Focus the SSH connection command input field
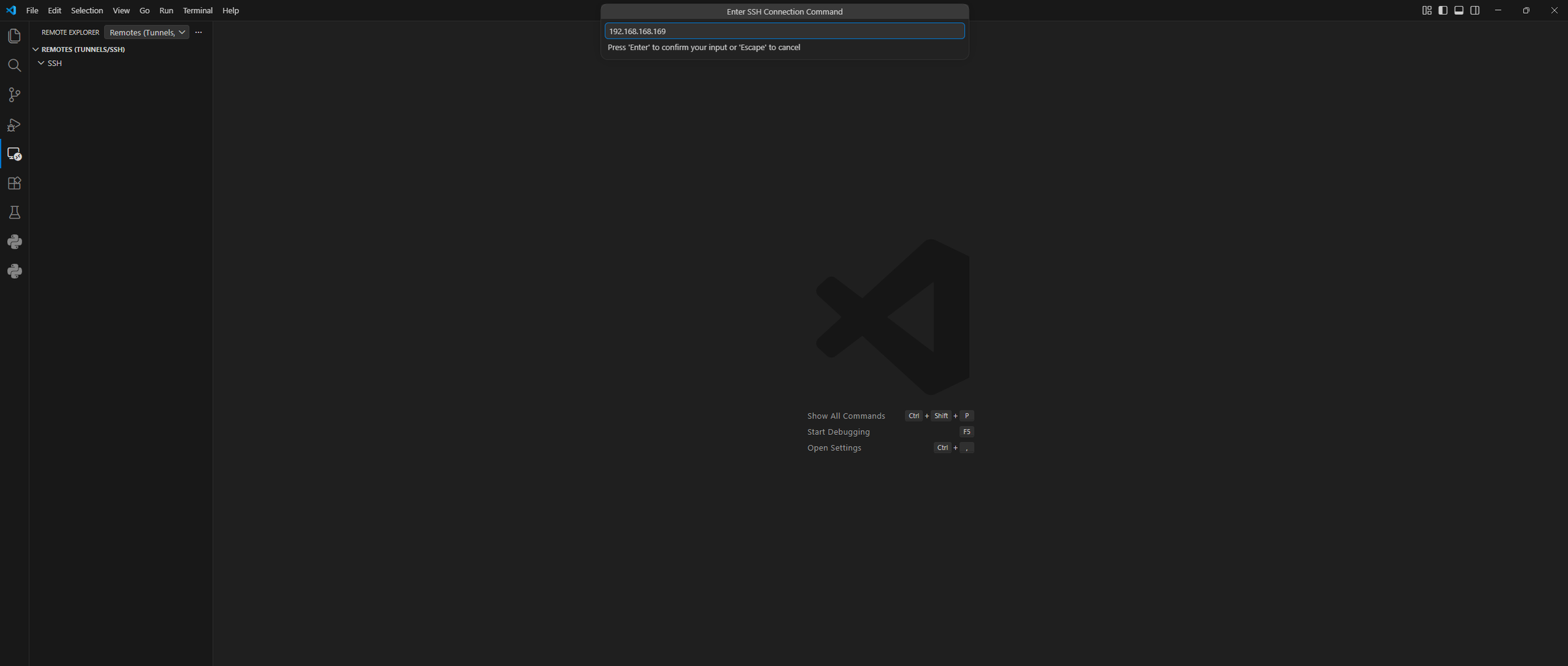Viewport: 1568px width, 666px height. click(x=784, y=31)
